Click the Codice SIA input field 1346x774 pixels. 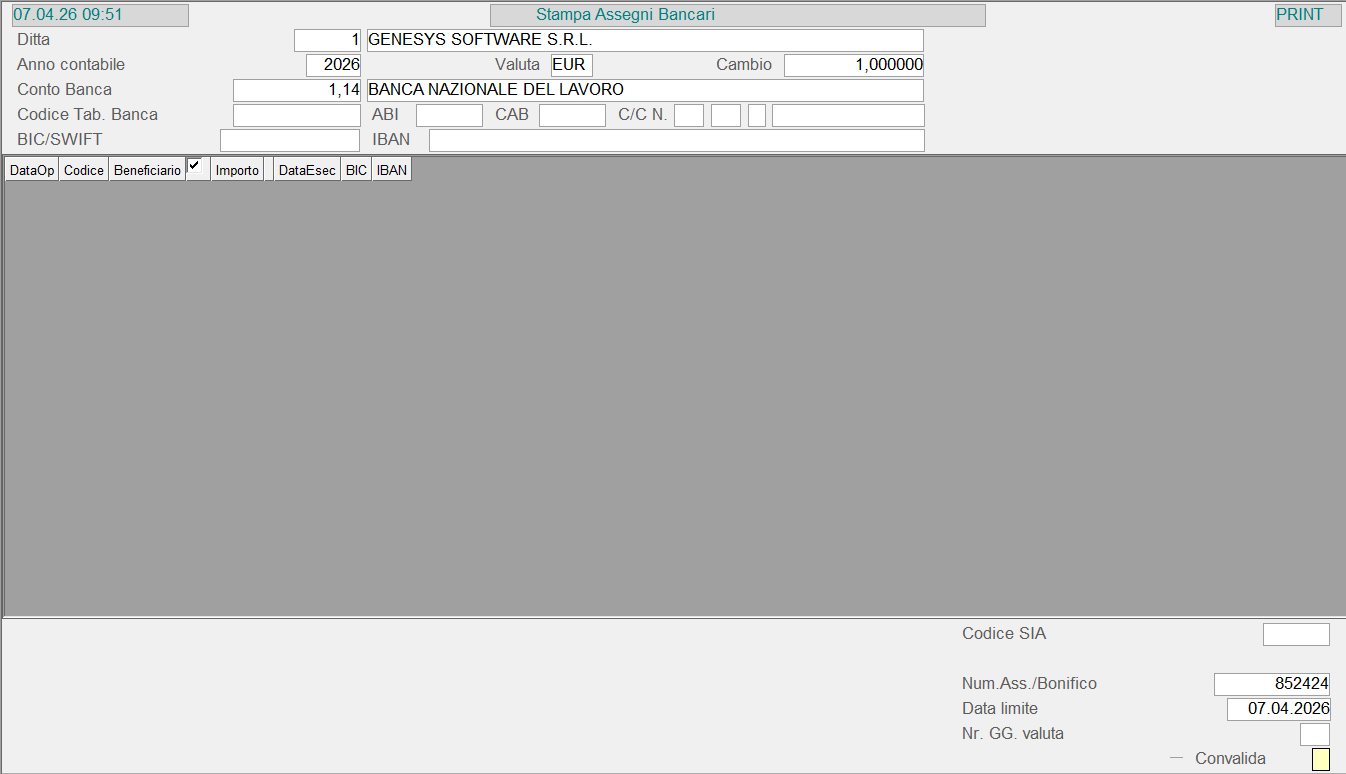tap(1296, 634)
